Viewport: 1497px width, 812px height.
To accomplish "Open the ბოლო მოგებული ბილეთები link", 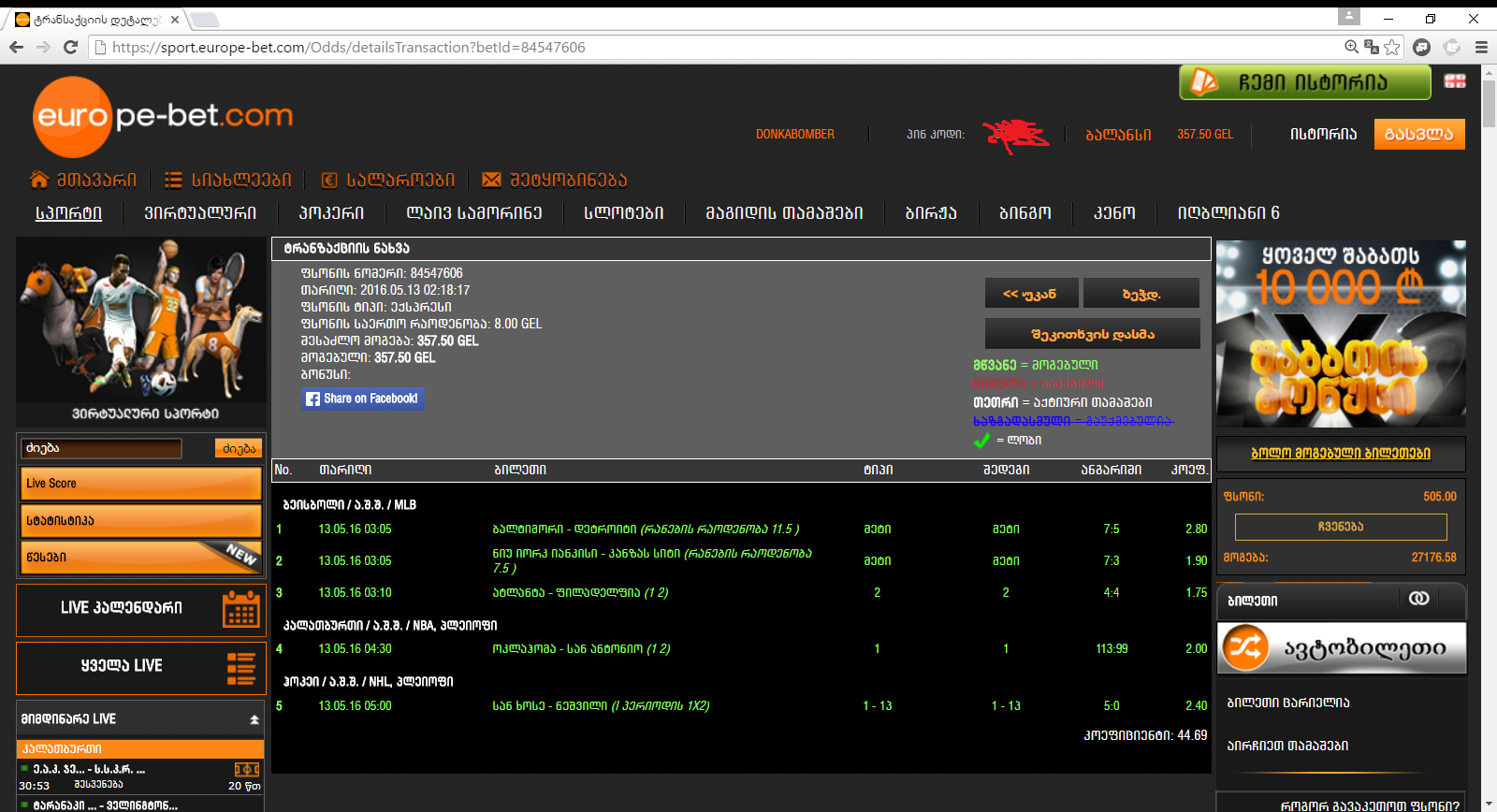I will pyautogui.click(x=1340, y=454).
